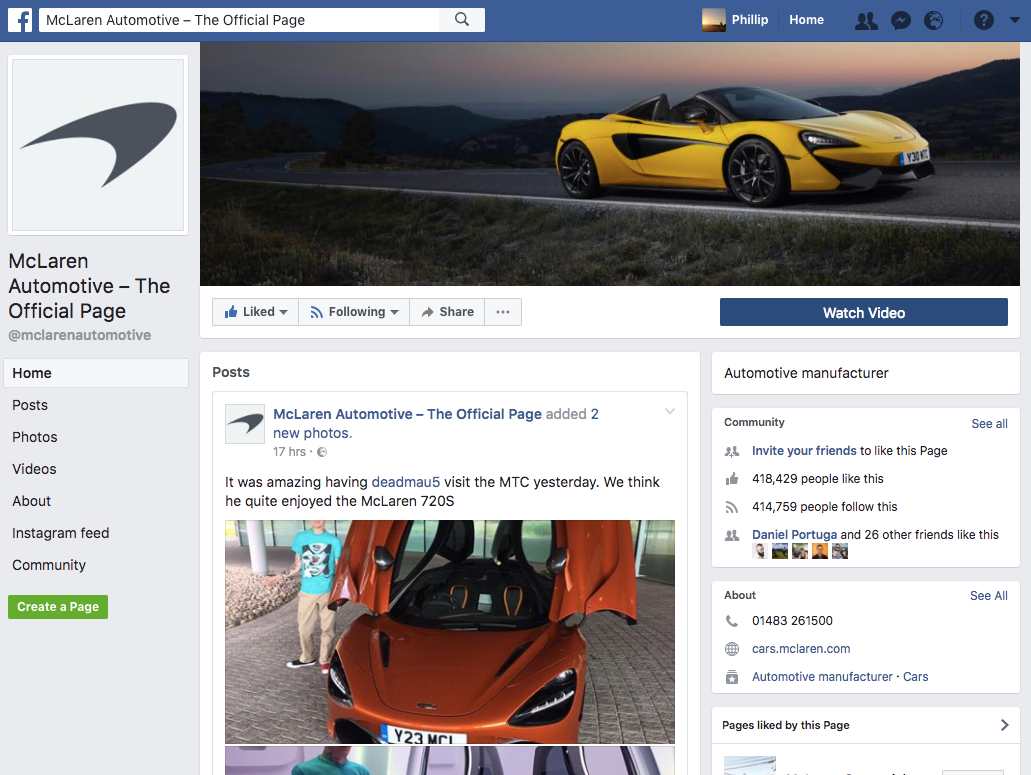This screenshot has height=775, width=1031.
Task: Click 'Invite your friends' link
Action: click(x=804, y=451)
